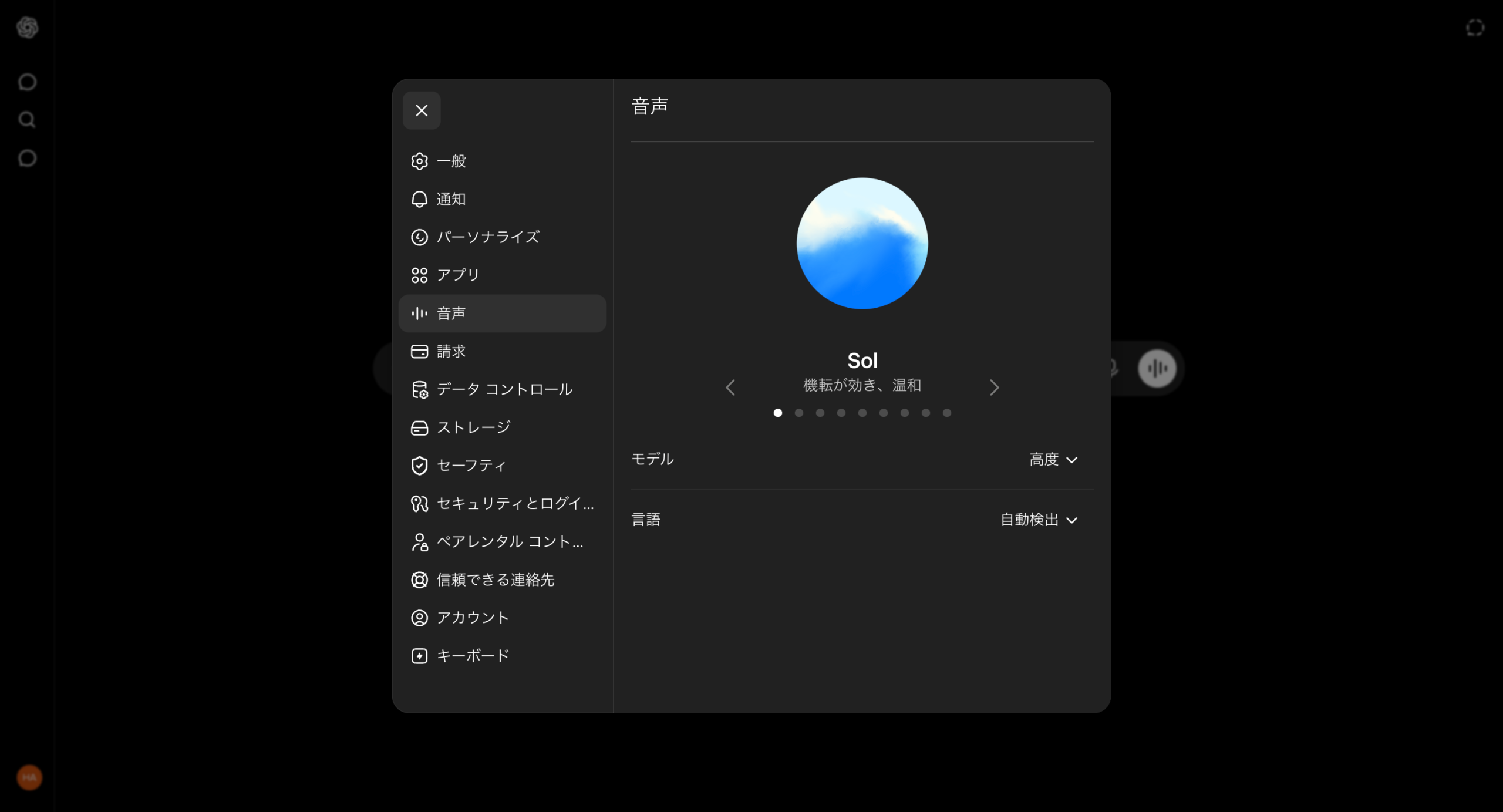Click the shield icon beside セーフティ
1503x812 pixels.
(x=419, y=466)
